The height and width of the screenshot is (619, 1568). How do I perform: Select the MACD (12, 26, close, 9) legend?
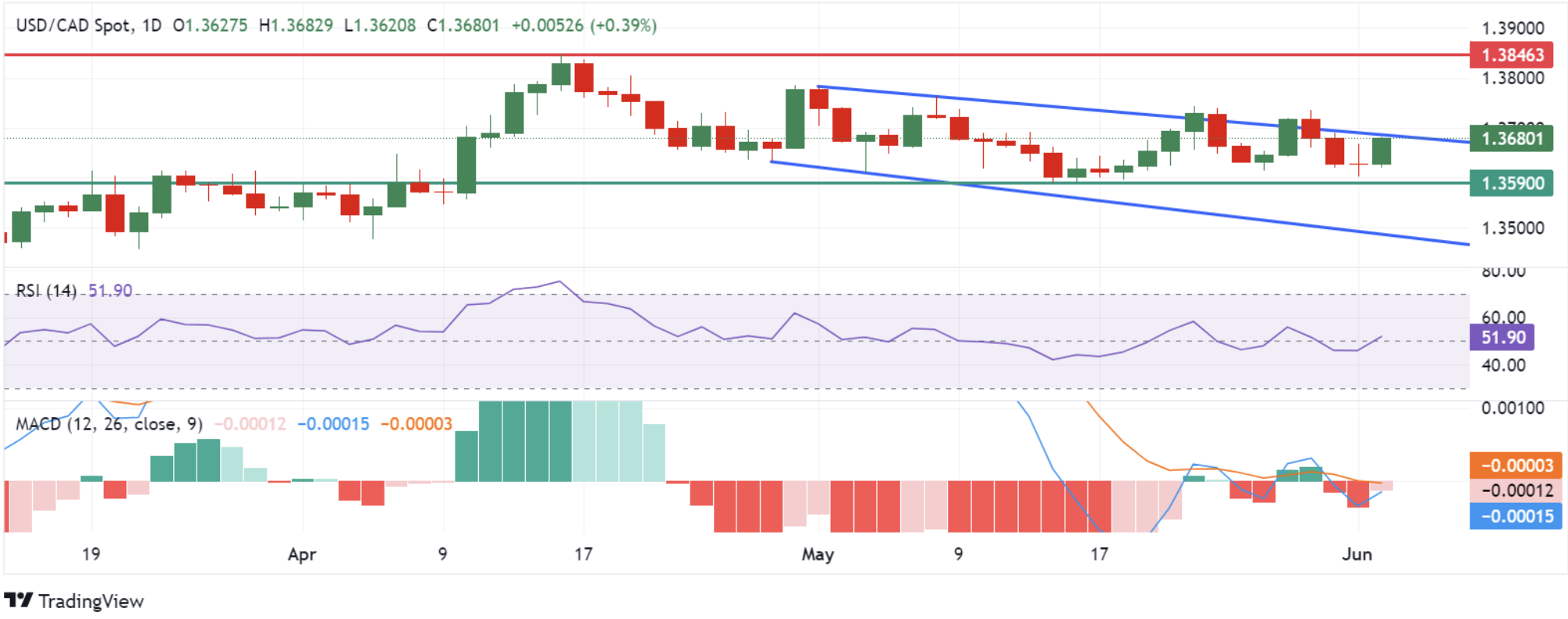pos(109,424)
